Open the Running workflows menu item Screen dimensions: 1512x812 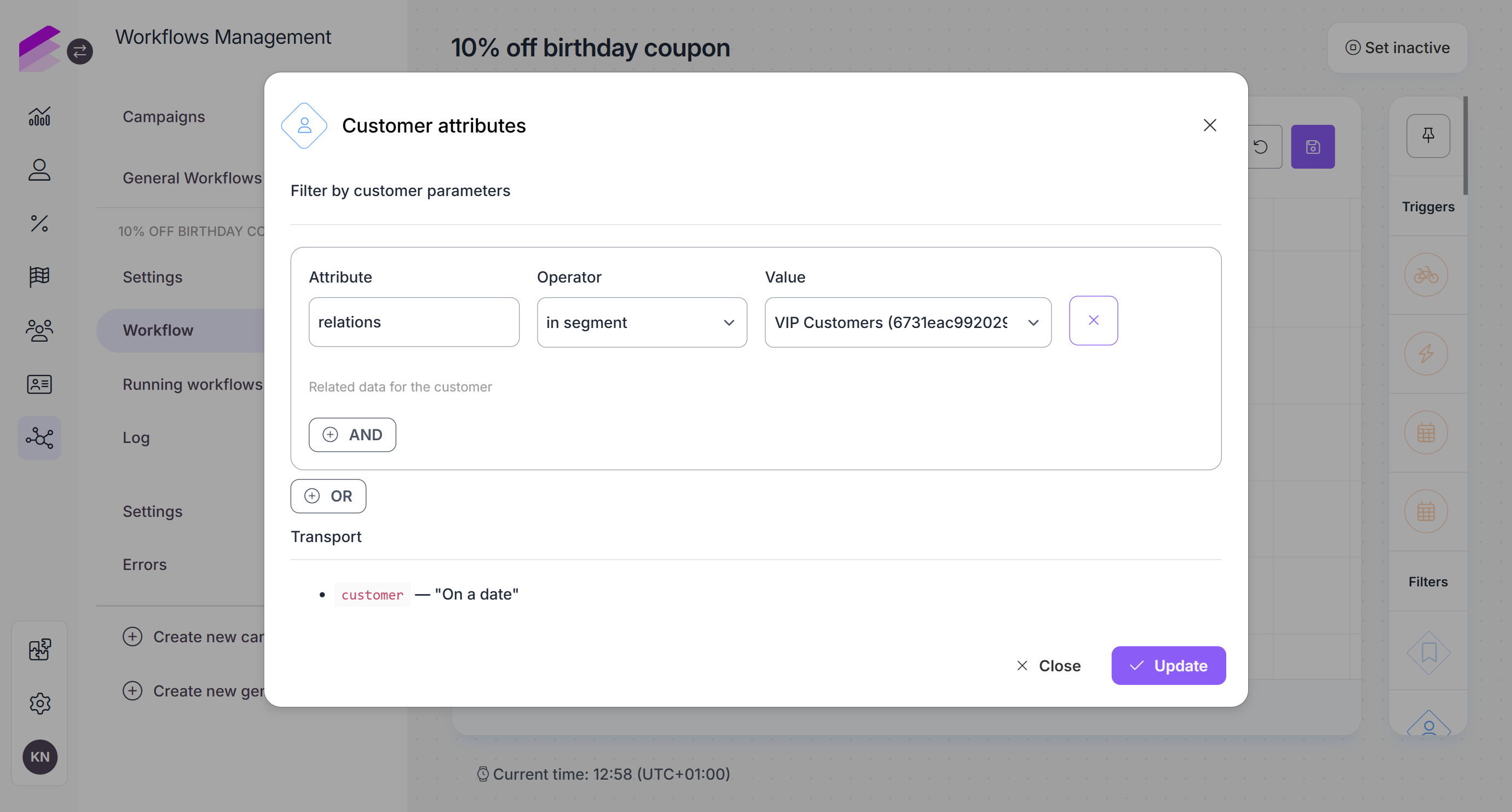192,384
